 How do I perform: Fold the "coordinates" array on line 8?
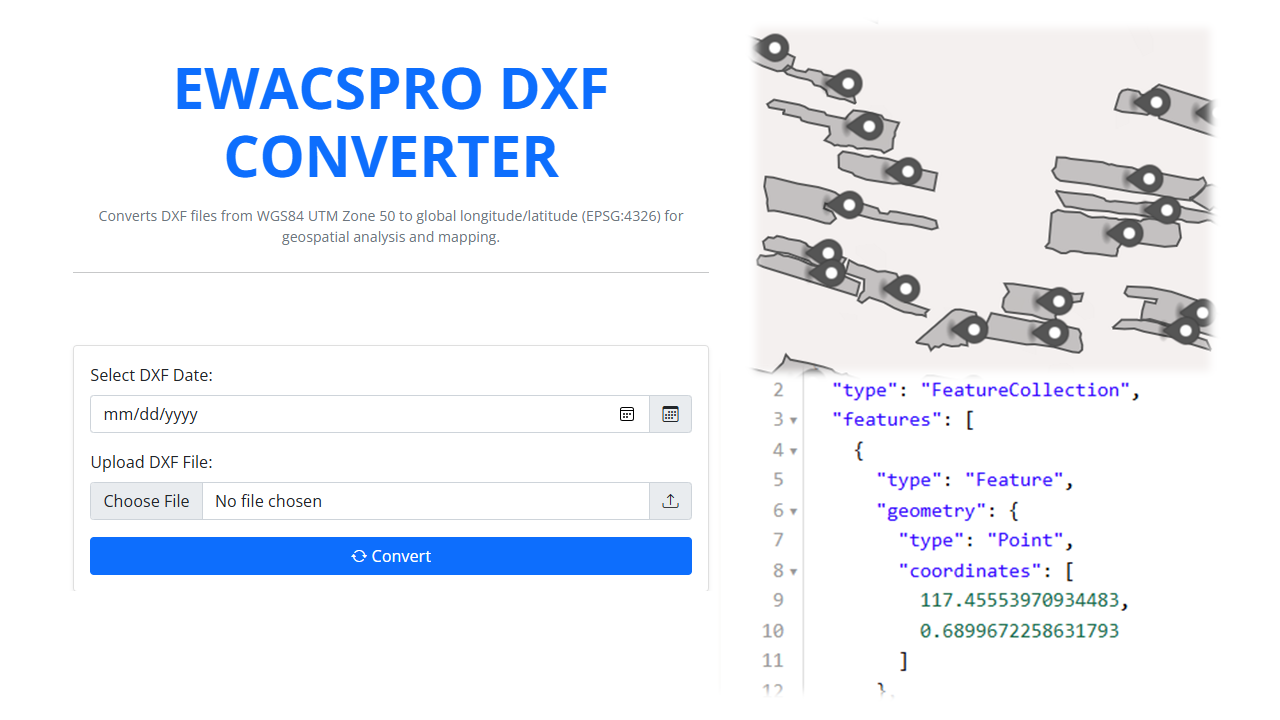click(793, 571)
